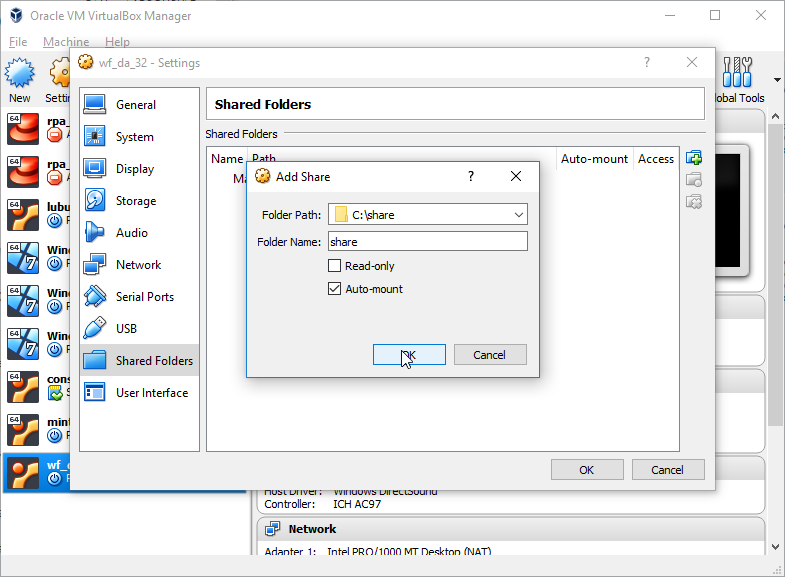785x577 pixels.
Task: Select the lubu VM icon in list
Action: click(23, 215)
